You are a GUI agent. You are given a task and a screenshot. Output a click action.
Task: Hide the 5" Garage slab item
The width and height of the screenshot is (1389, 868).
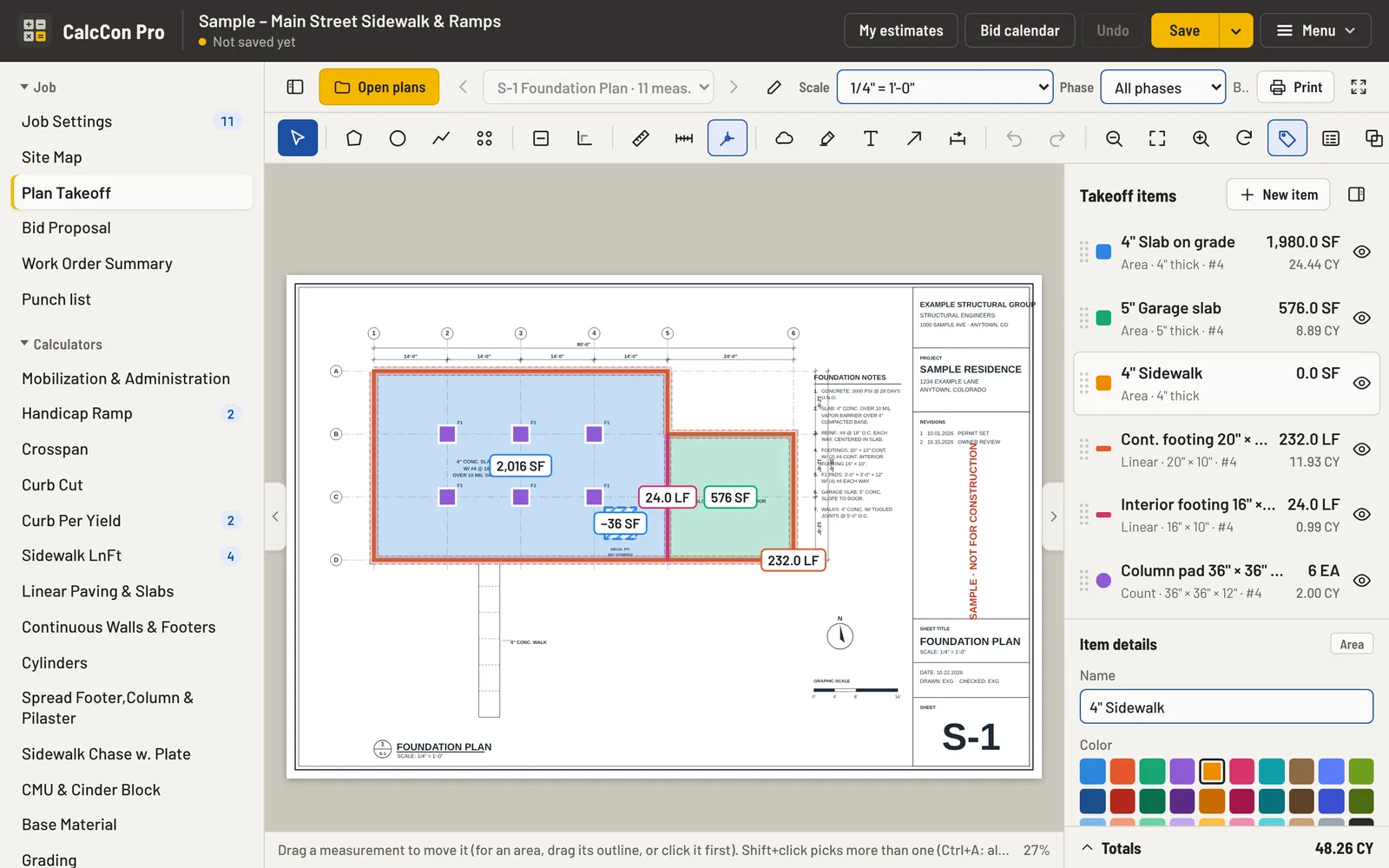point(1362,318)
